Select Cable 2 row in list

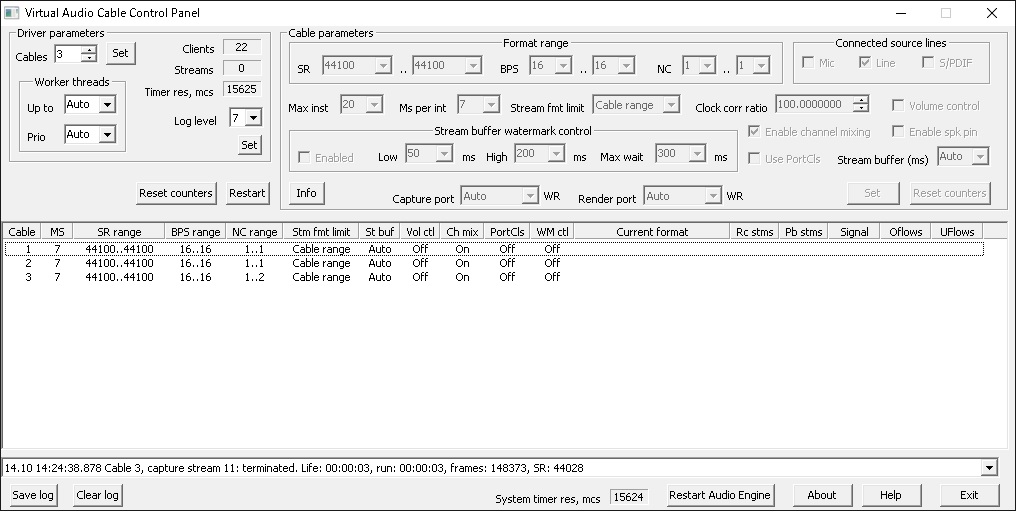tap(494, 263)
